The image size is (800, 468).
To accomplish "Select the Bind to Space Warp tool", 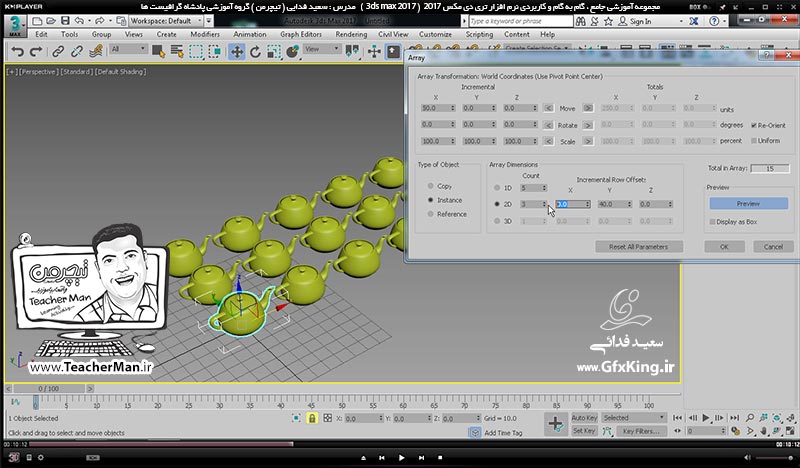I will tap(95, 52).
